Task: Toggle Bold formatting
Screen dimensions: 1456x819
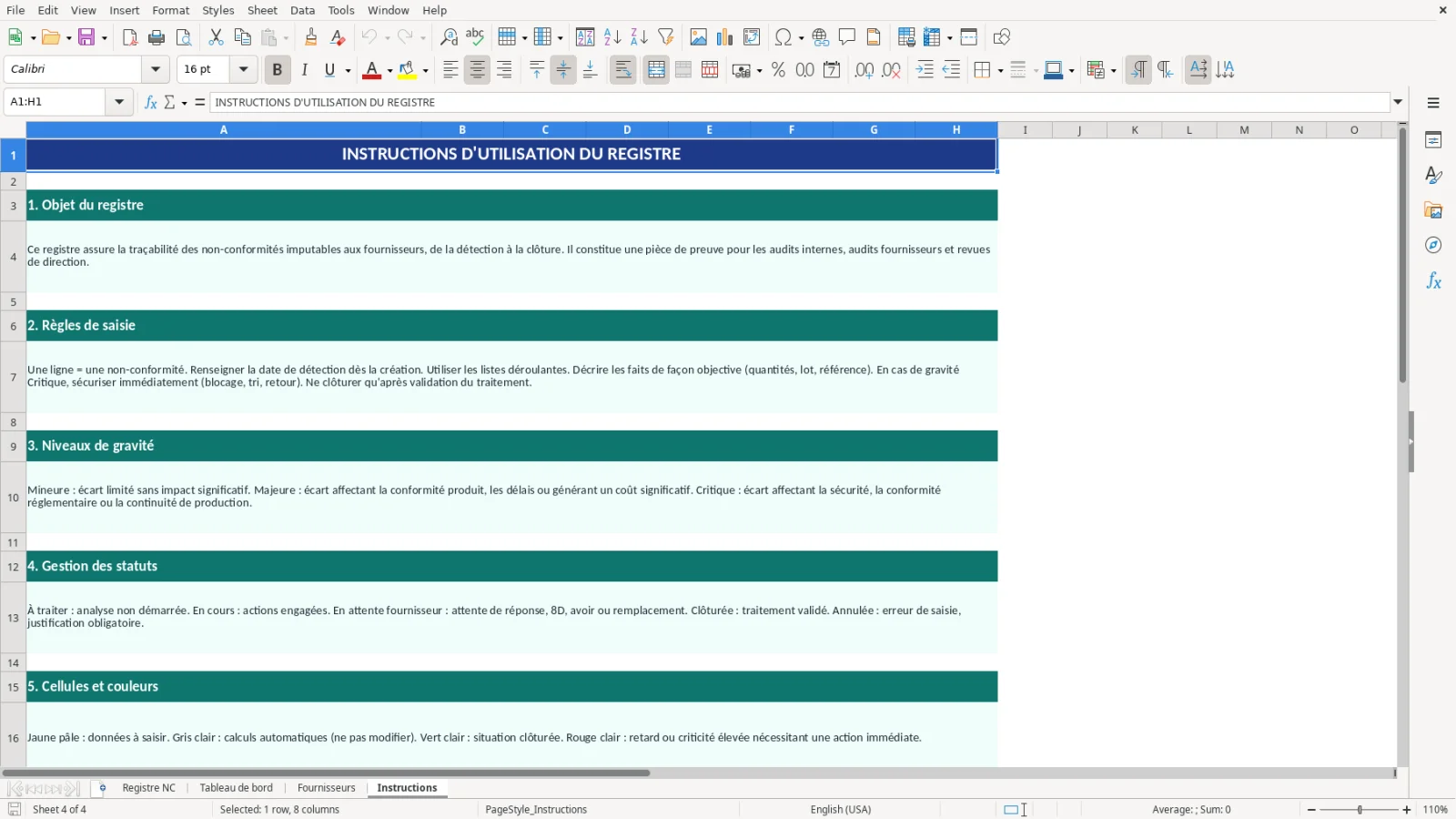Action: pyautogui.click(x=278, y=70)
